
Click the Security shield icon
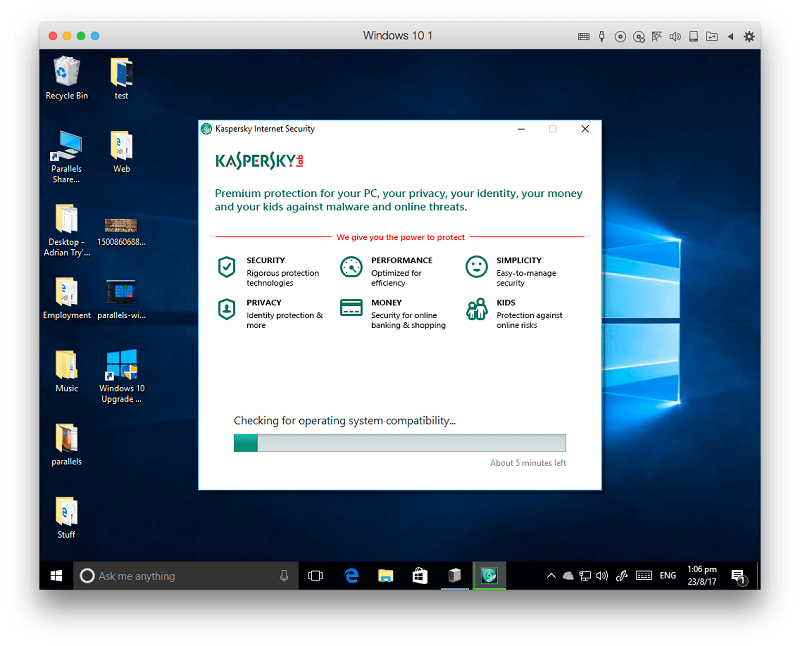tap(226, 267)
